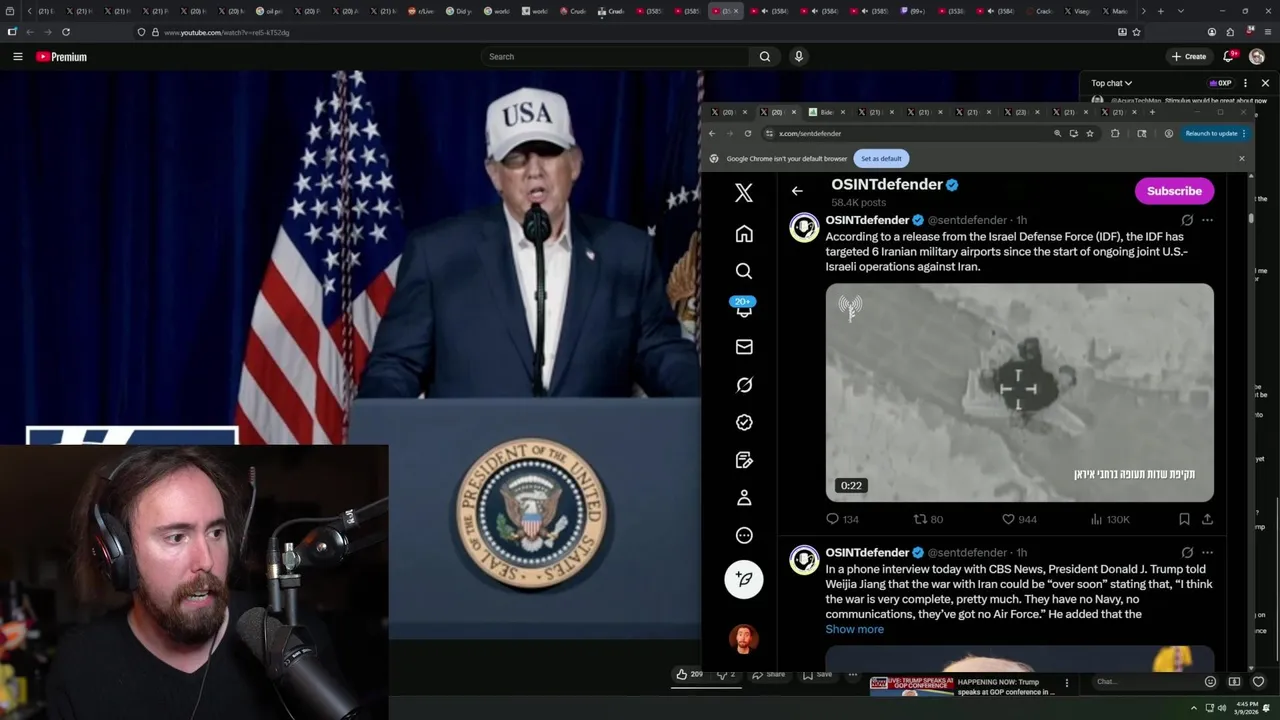Viewport: 1280px width, 720px height.
Task: Bookmark the x.com page with the star
Action: coord(1090,133)
